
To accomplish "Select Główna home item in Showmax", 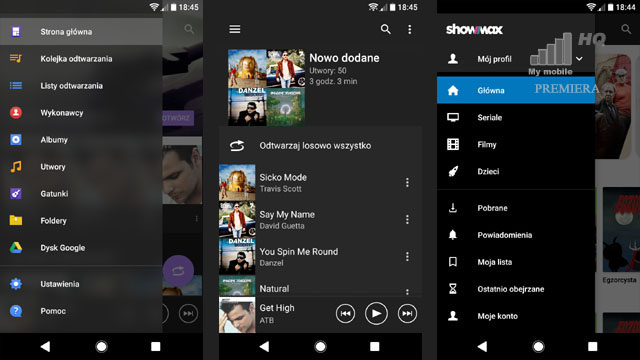I will [x=516, y=90].
